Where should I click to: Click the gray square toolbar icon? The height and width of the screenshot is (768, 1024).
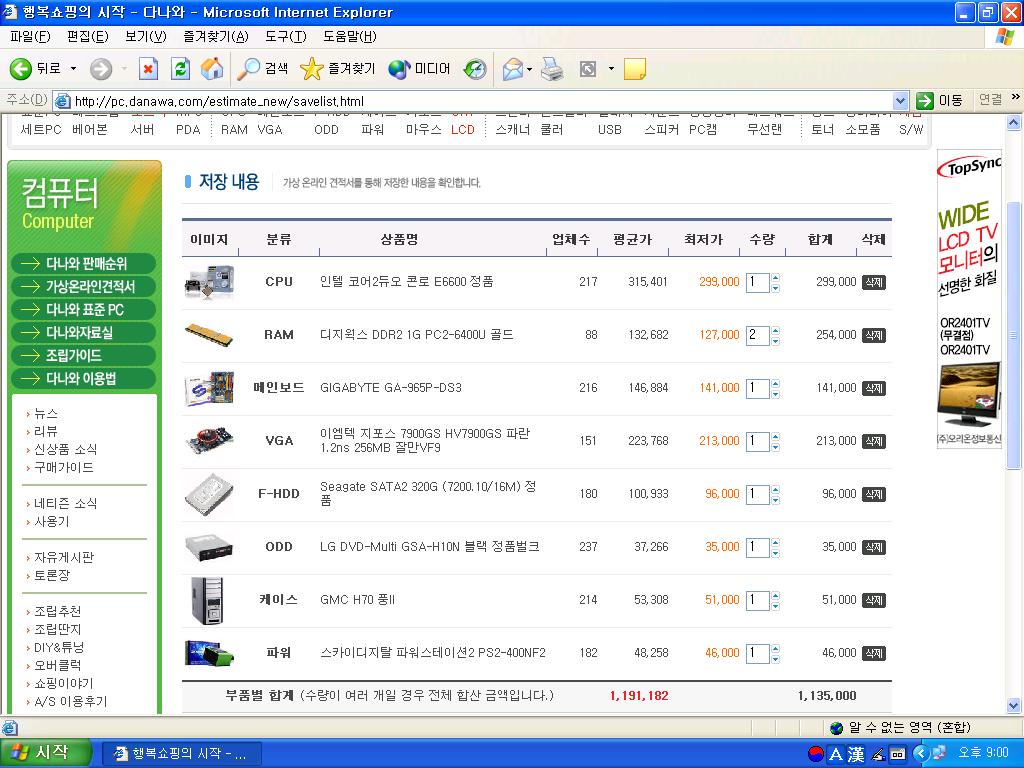(x=588, y=69)
